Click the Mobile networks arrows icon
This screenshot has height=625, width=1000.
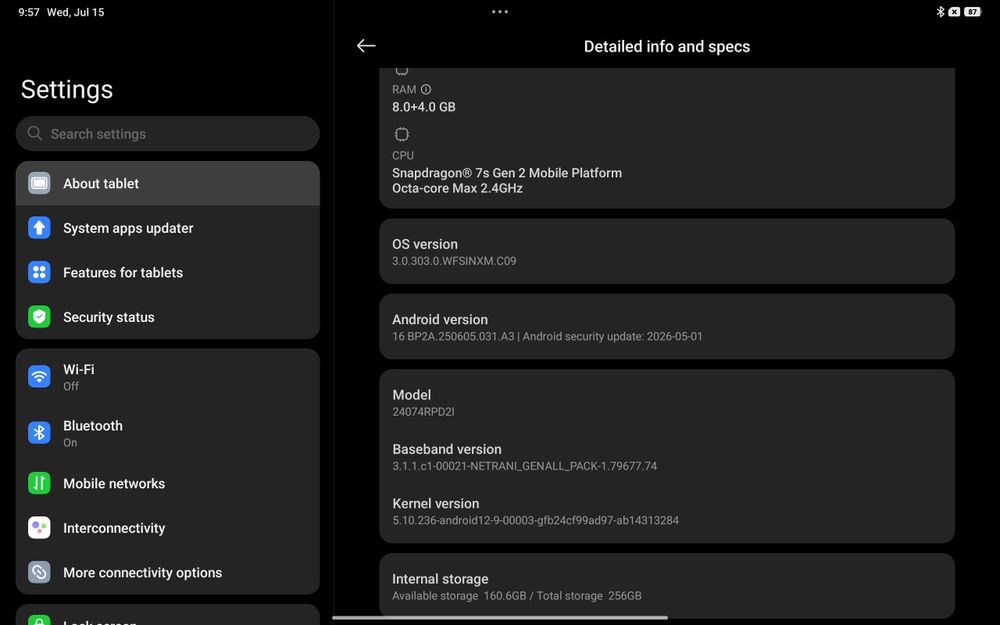pyautogui.click(x=39, y=483)
